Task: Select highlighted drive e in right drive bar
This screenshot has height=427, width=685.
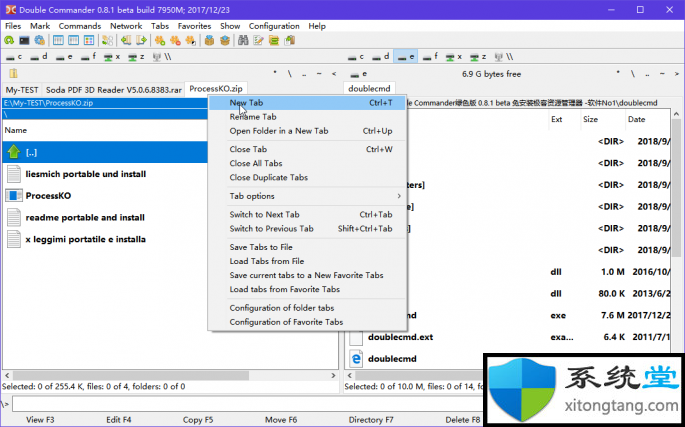Action: [x=406, y=57]
